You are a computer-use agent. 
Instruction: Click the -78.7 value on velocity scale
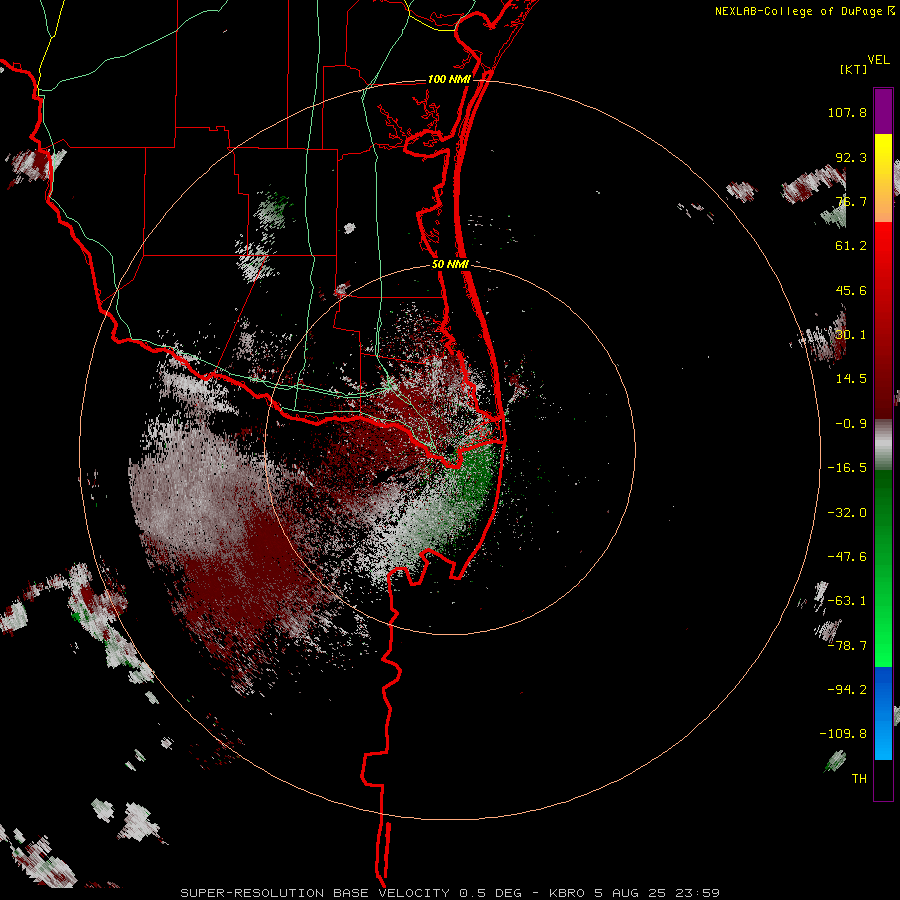(847, 646)
